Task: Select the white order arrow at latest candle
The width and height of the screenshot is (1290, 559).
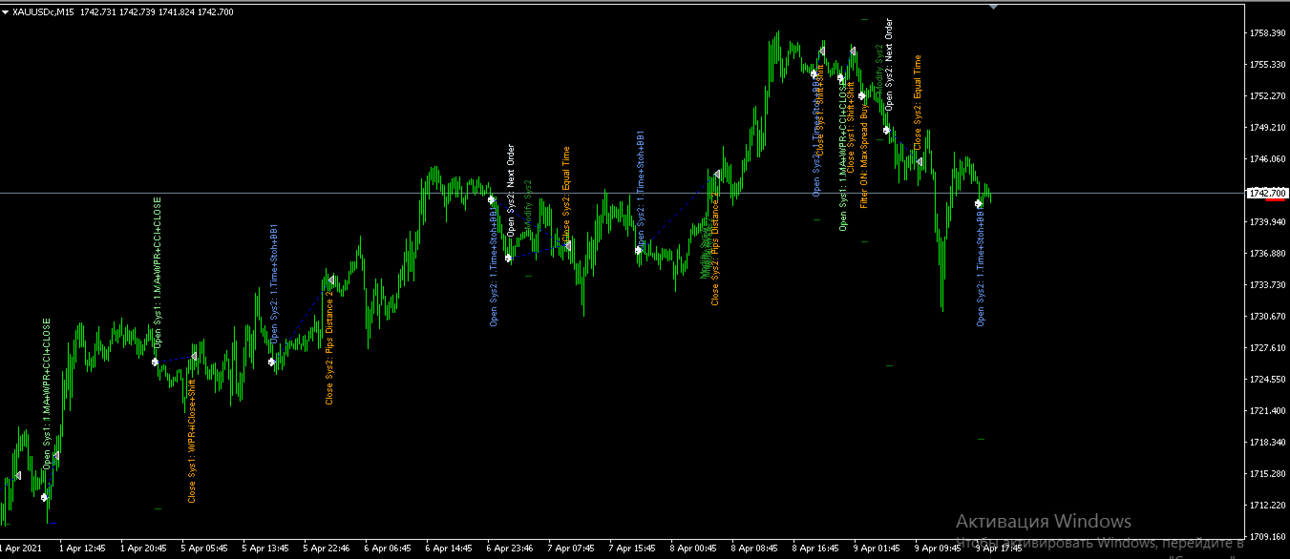Action: [979, 204]
